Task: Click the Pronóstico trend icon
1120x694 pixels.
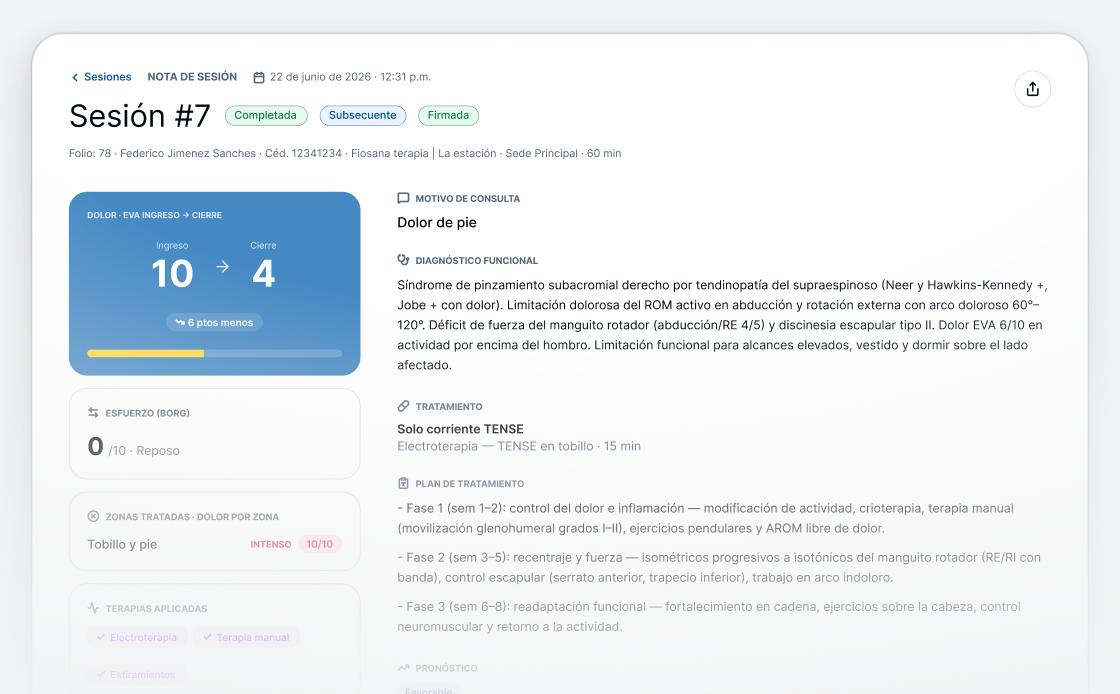Action: [404, 668]
